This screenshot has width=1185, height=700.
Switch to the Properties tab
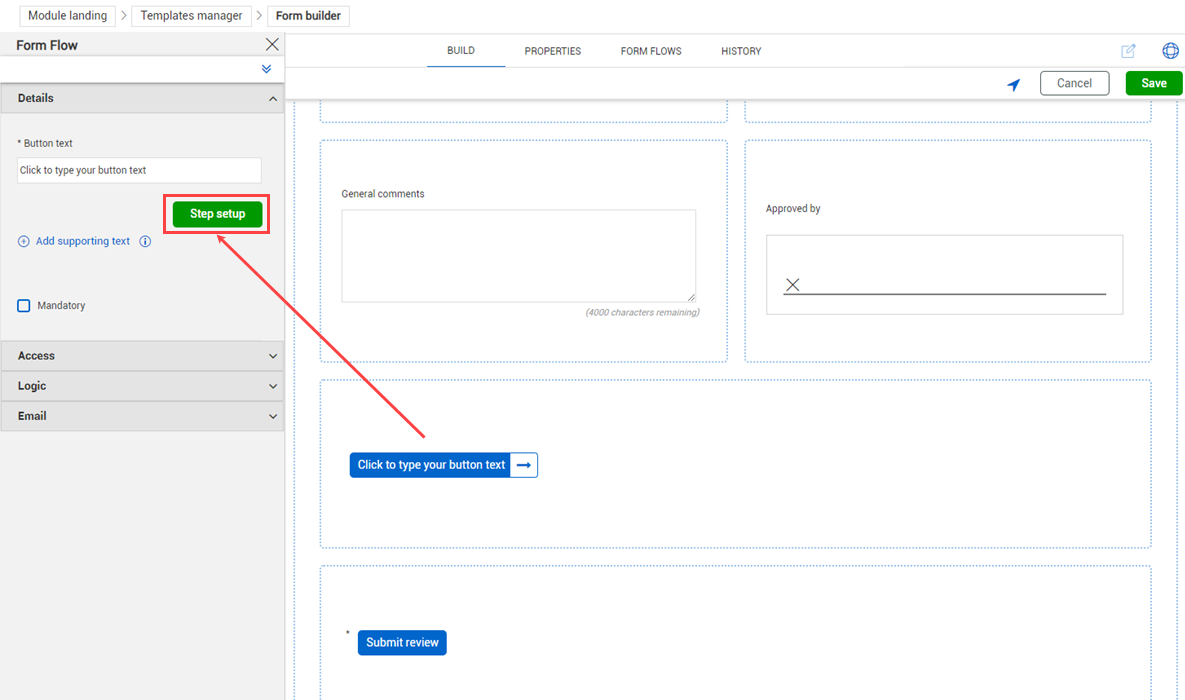click(x=552, y=51)
